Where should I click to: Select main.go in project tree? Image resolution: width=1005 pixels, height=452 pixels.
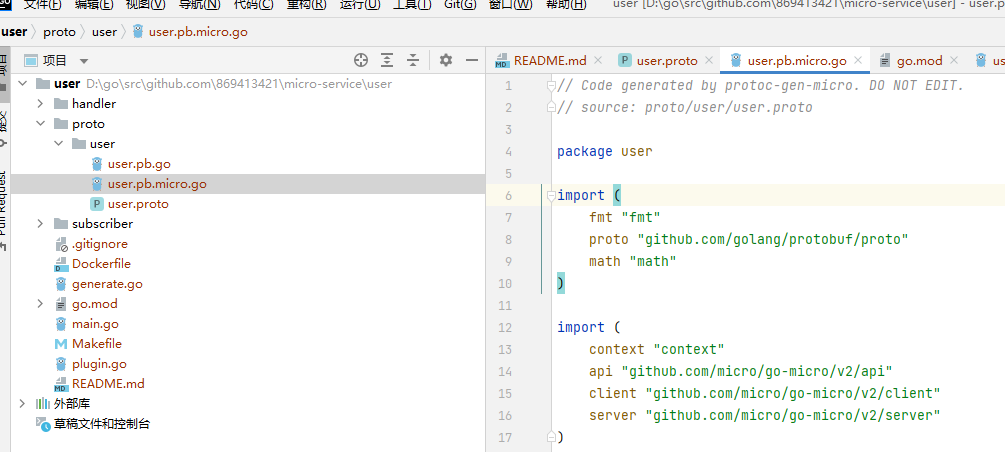click(x=95, y=324)
